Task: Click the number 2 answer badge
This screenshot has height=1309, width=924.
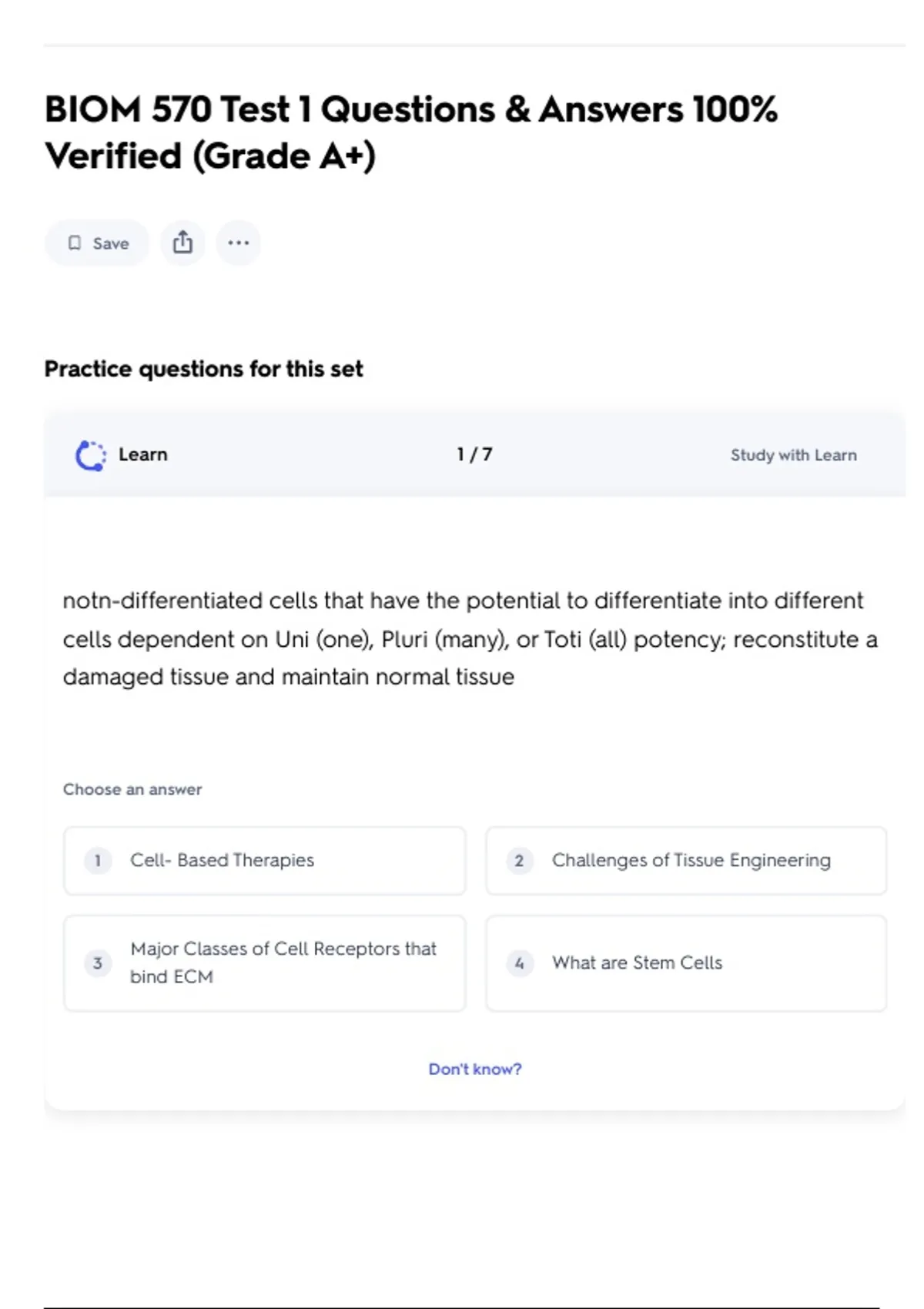Action: click(x=519, y=860)
